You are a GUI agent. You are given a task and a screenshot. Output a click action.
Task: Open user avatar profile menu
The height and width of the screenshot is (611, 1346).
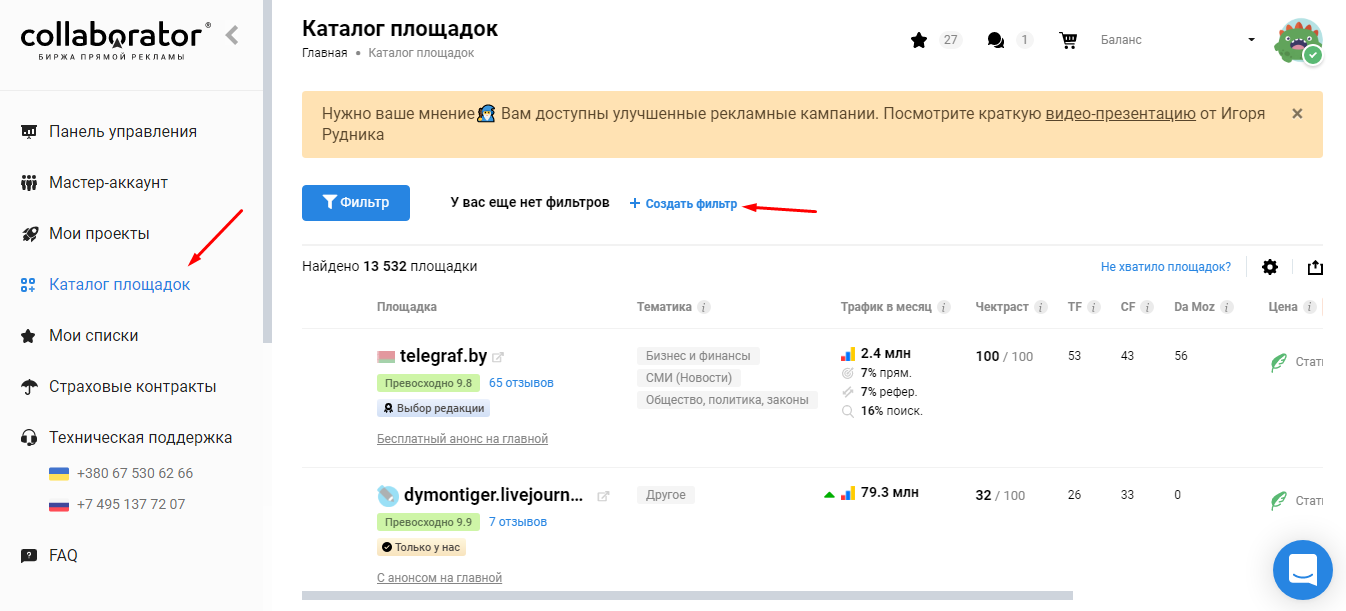[x=1298, y=41]
